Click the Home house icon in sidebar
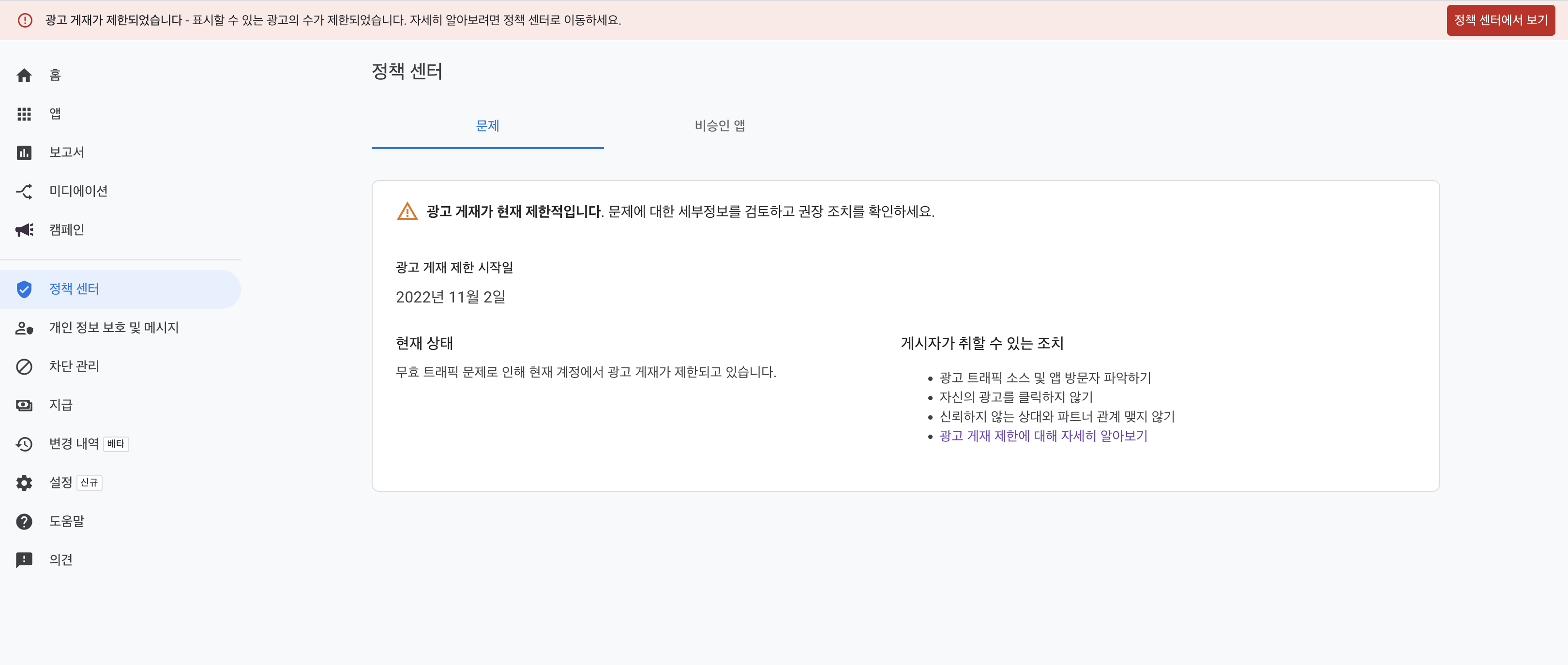 pos(24,75)
